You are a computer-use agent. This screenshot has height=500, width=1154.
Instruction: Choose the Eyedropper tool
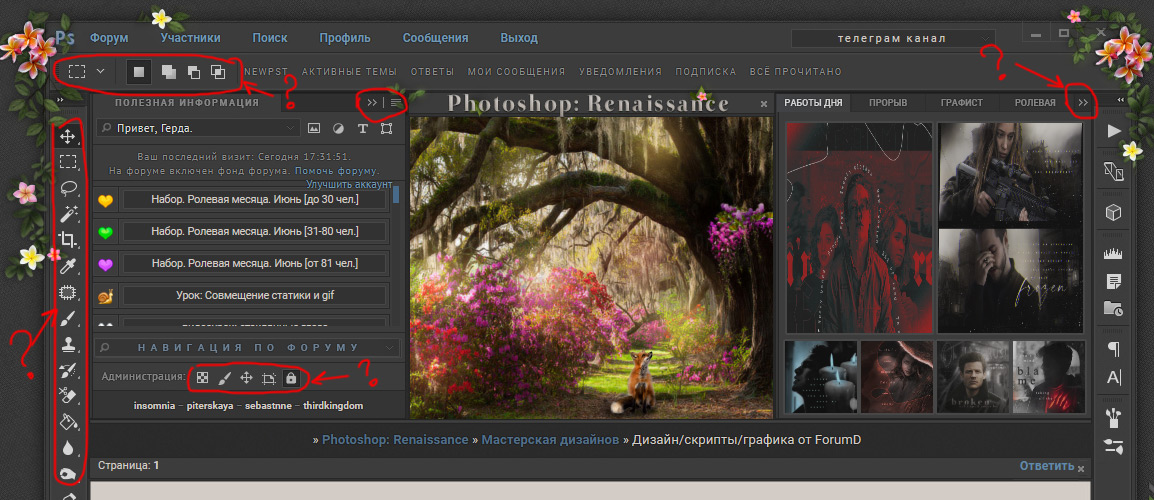coord(68,266)
